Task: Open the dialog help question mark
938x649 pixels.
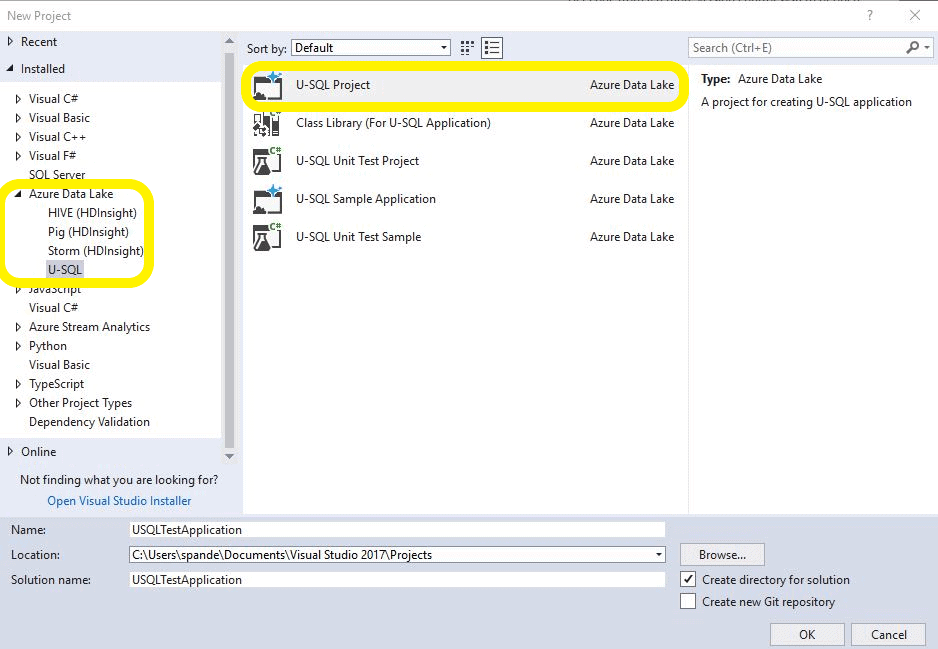Action: click(870, 16)
